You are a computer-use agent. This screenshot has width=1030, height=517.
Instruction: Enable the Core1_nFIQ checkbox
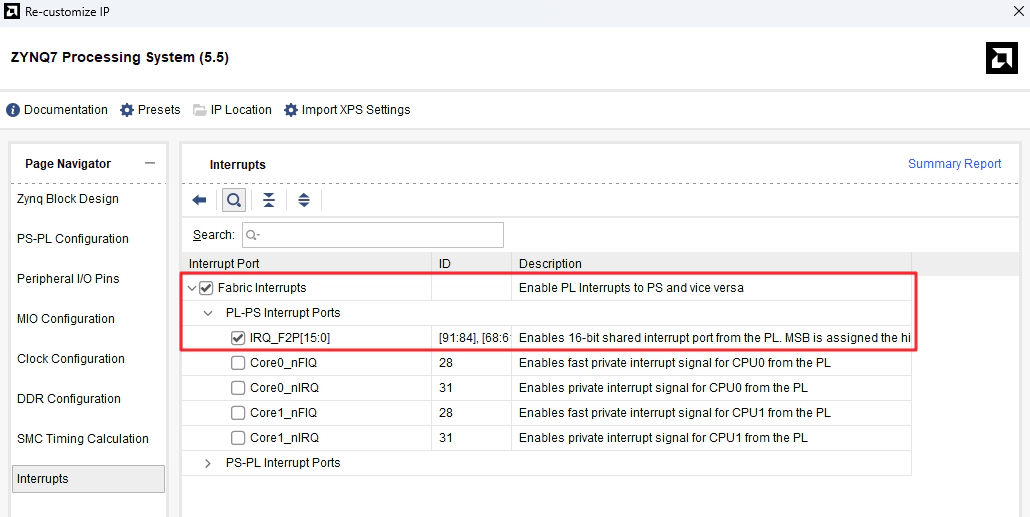[x=238, y=413]
